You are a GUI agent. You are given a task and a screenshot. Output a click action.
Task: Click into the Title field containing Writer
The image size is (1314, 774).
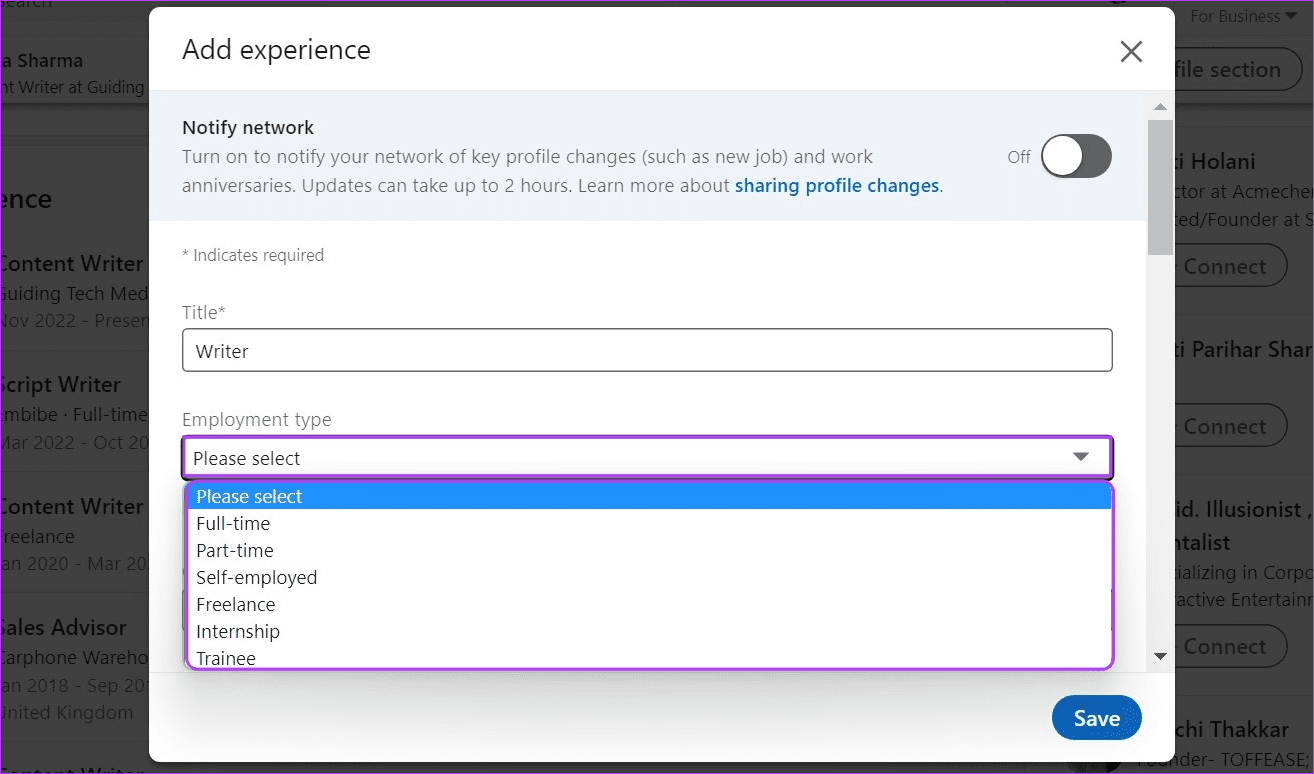647,351
